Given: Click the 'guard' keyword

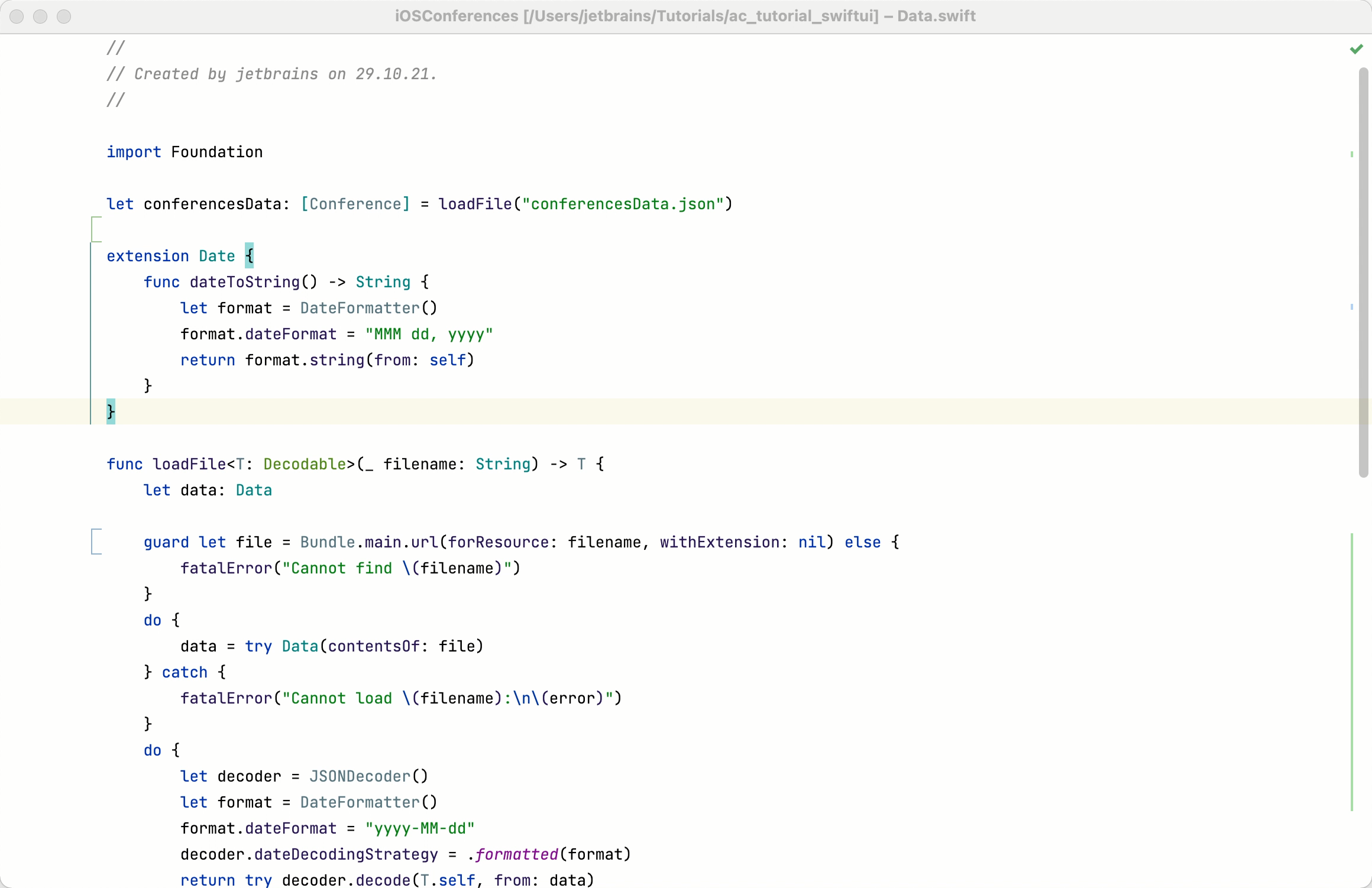Looking at the screenshot, I should coord(166,542).
